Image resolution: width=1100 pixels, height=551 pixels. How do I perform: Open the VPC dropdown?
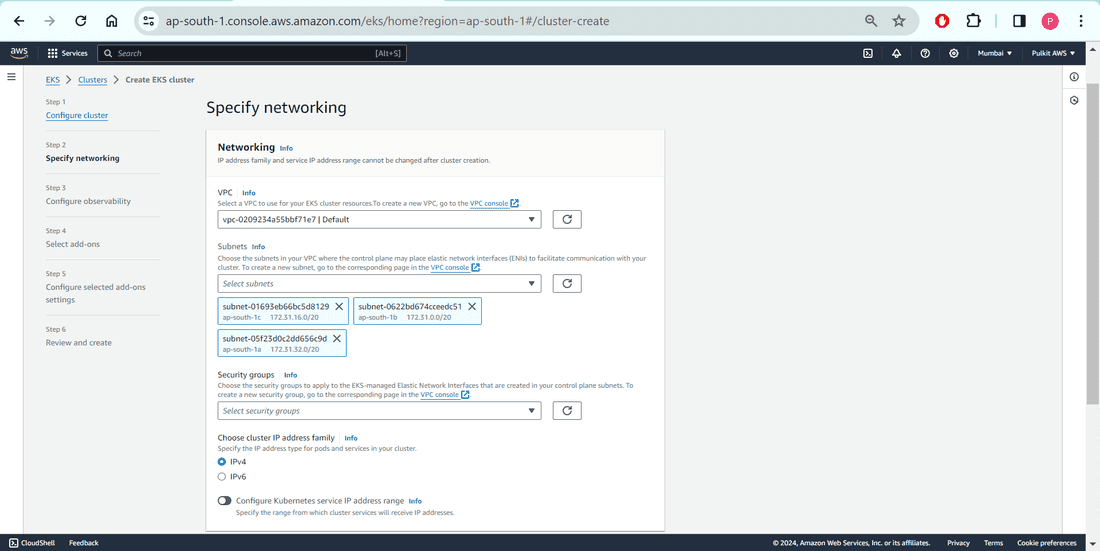coord(380,220)
